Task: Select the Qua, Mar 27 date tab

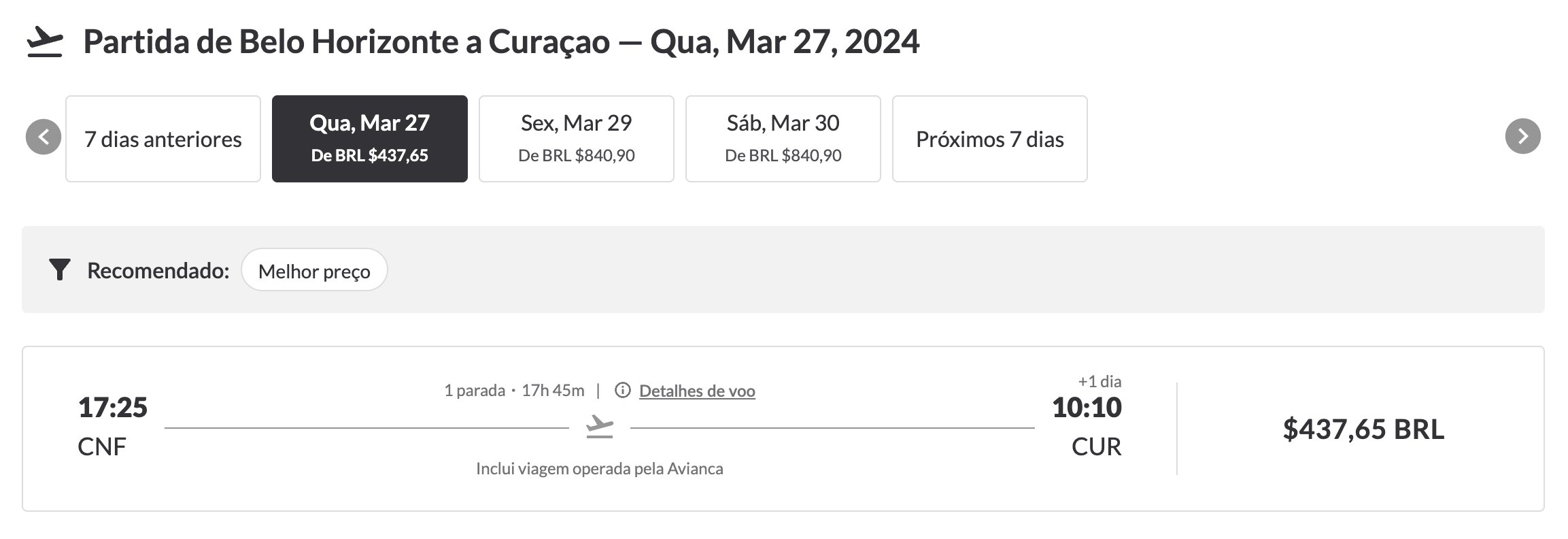Action: 370,139
